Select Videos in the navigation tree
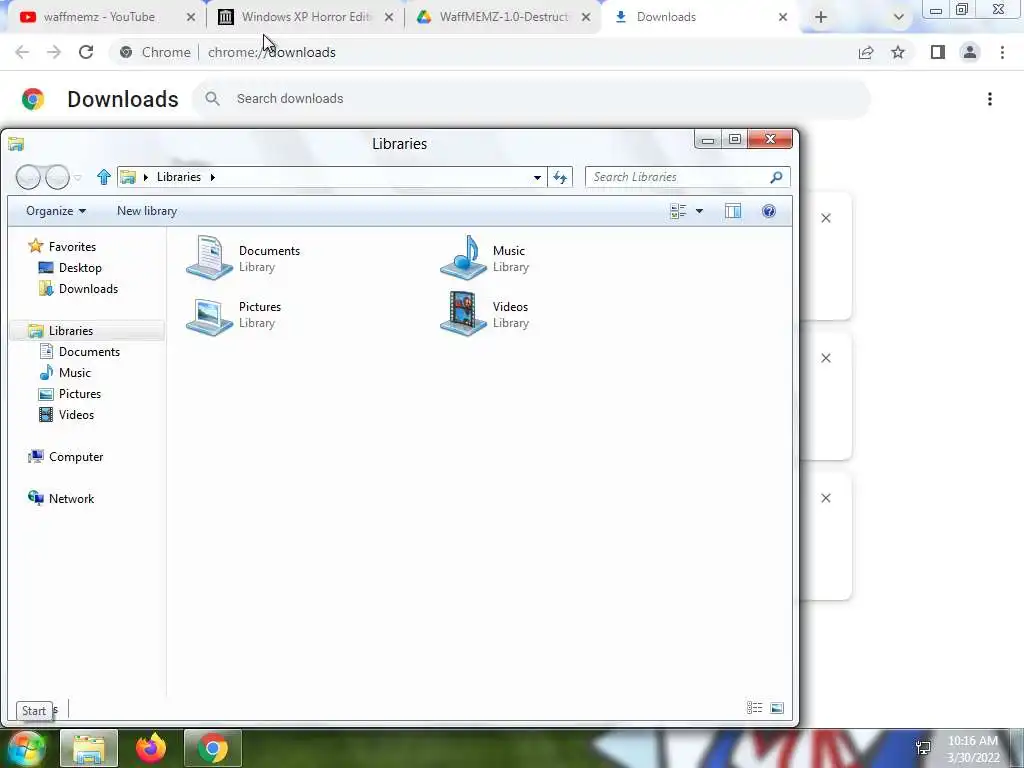 (x=67, y=415)
